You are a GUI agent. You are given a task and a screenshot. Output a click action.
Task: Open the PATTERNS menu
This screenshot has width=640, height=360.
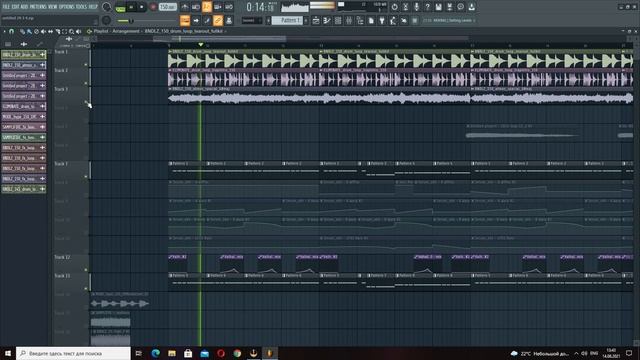pyautogui.click(x=38, y=7)
